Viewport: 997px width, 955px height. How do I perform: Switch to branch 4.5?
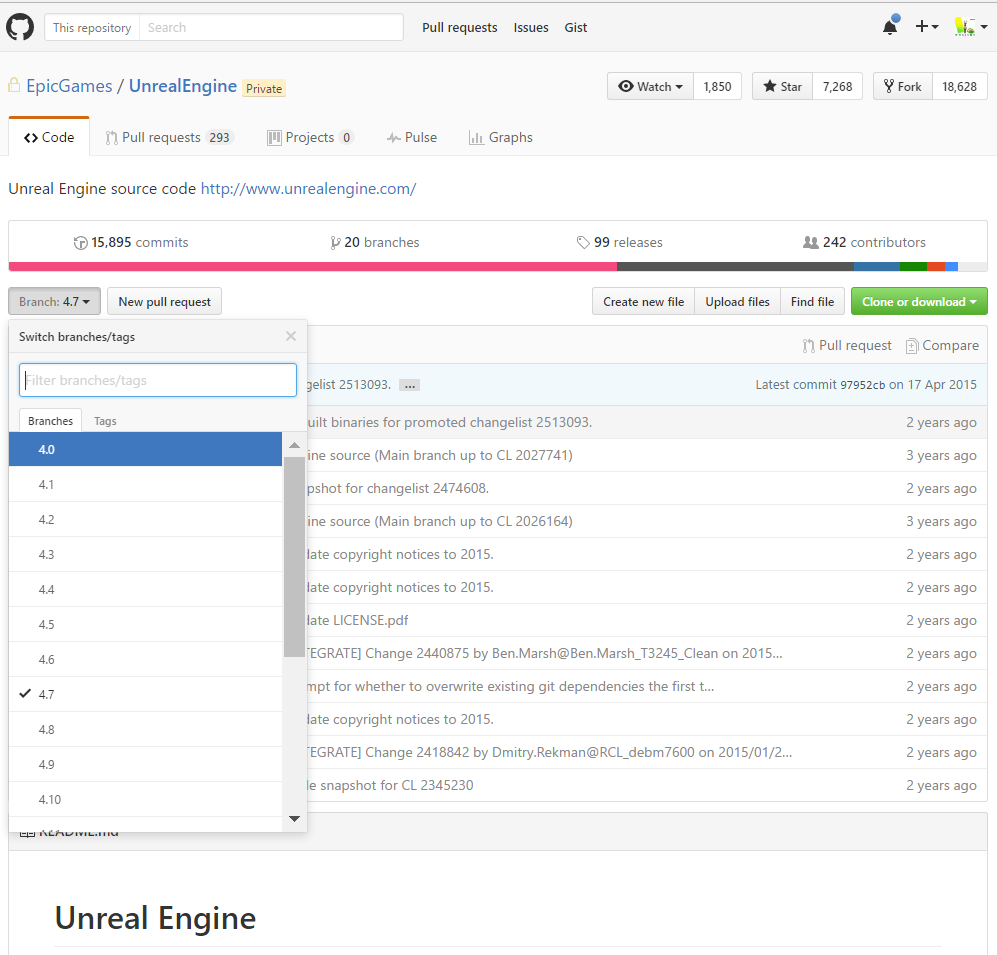point(146,624)
